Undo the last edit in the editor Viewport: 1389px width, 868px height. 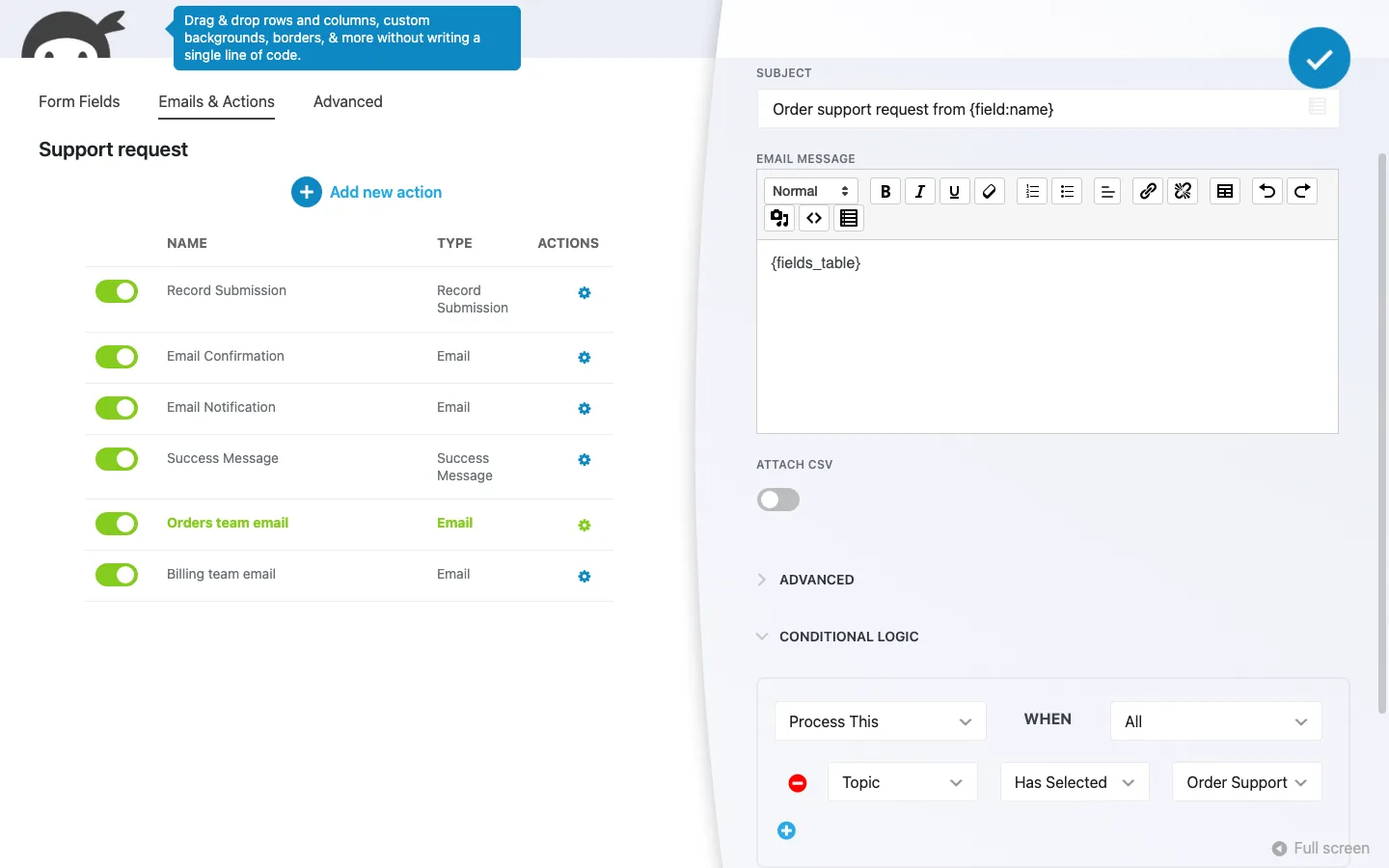(x=1267, y=191)
